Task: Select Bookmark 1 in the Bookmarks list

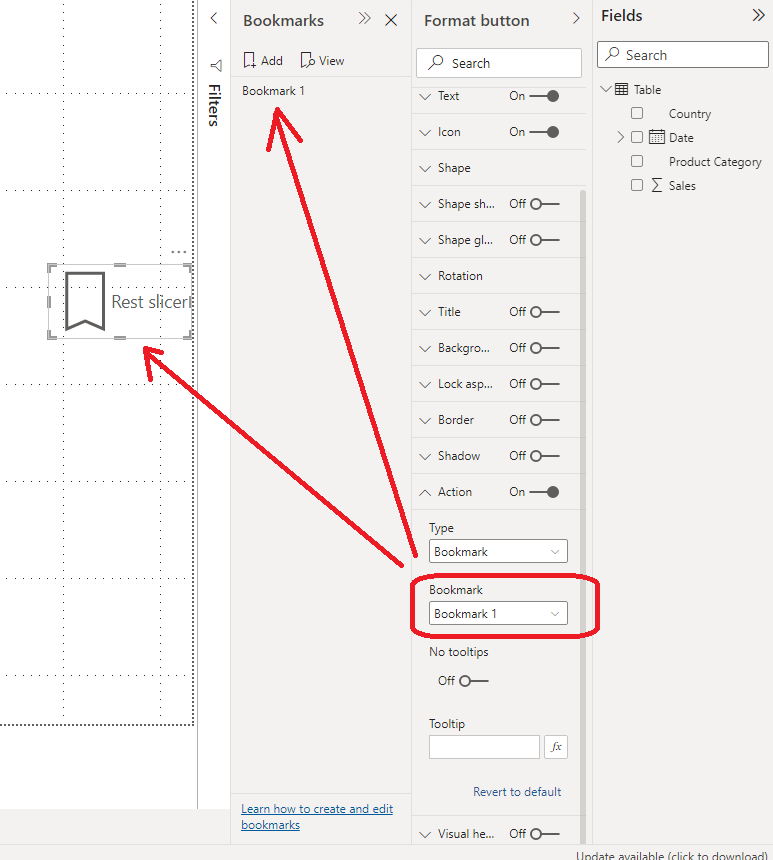Action: tap(273, 90)
